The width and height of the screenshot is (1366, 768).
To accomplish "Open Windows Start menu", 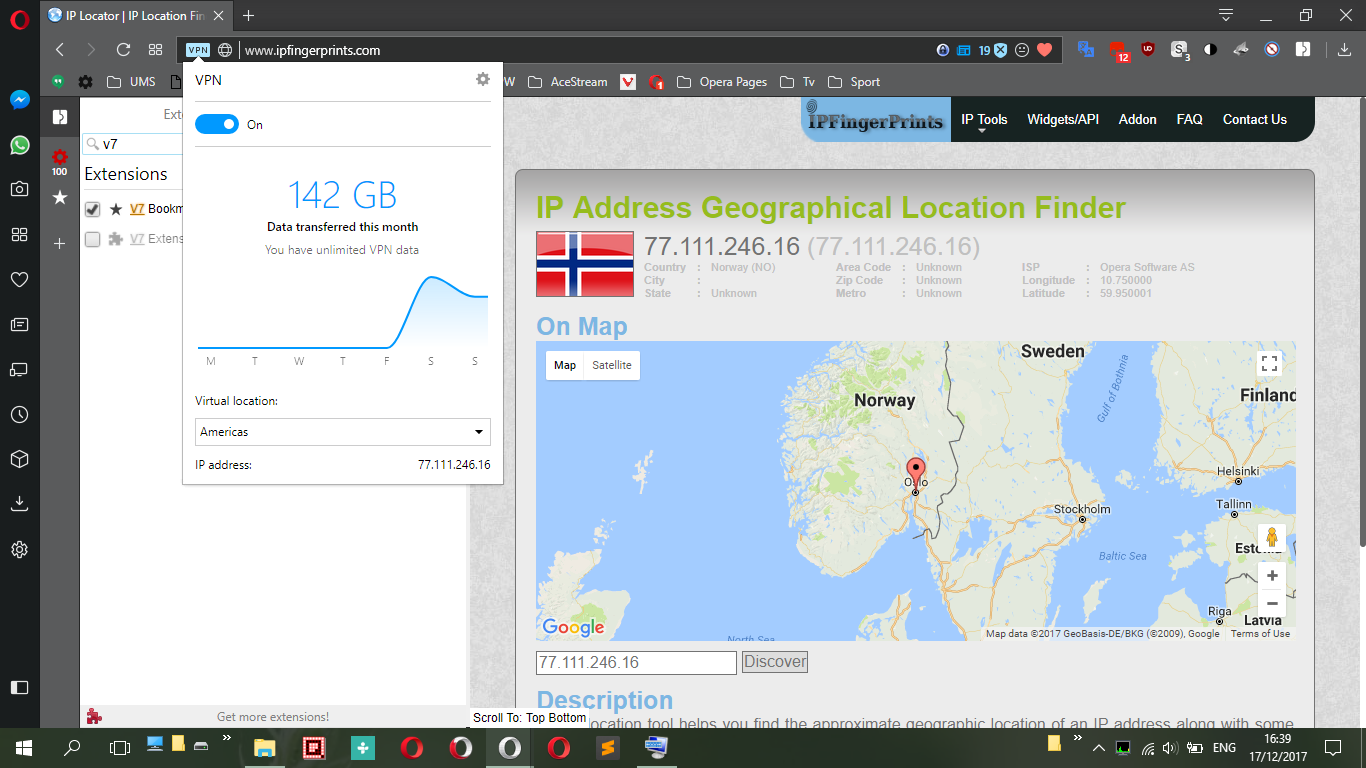I will [23, 747].
